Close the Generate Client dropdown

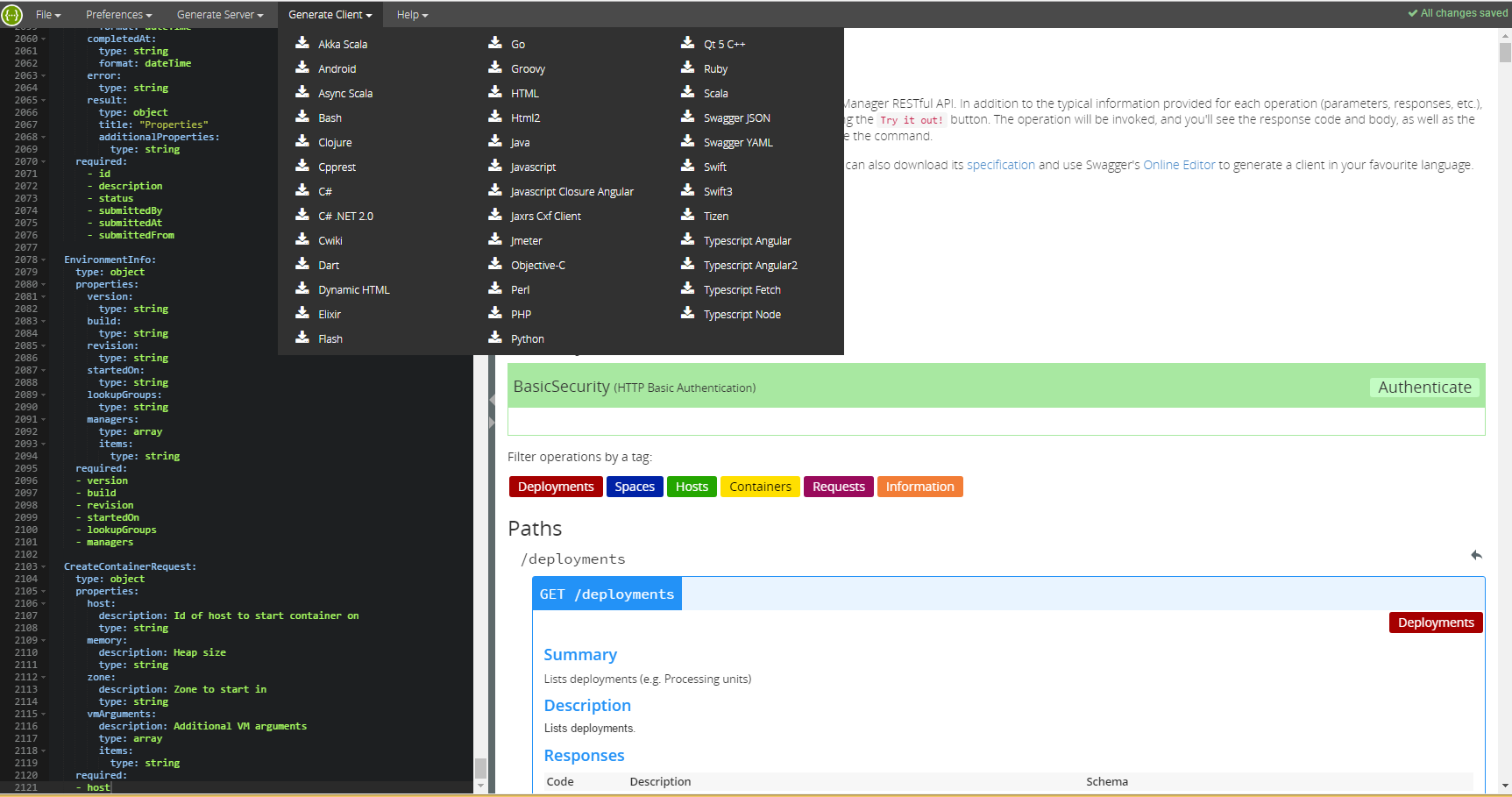[330, 15]
